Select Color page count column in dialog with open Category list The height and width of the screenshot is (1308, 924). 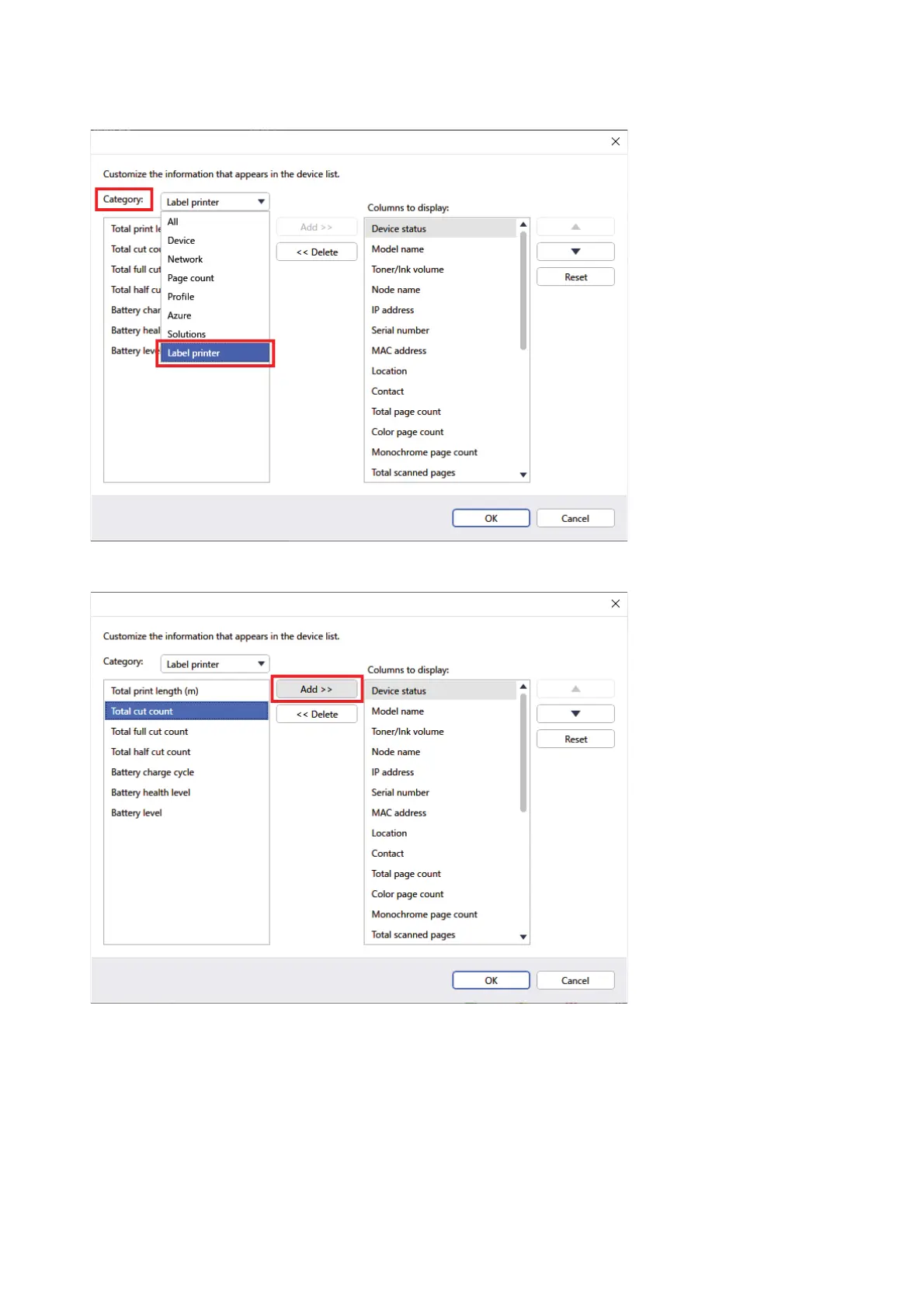click(x=441, y=431)
